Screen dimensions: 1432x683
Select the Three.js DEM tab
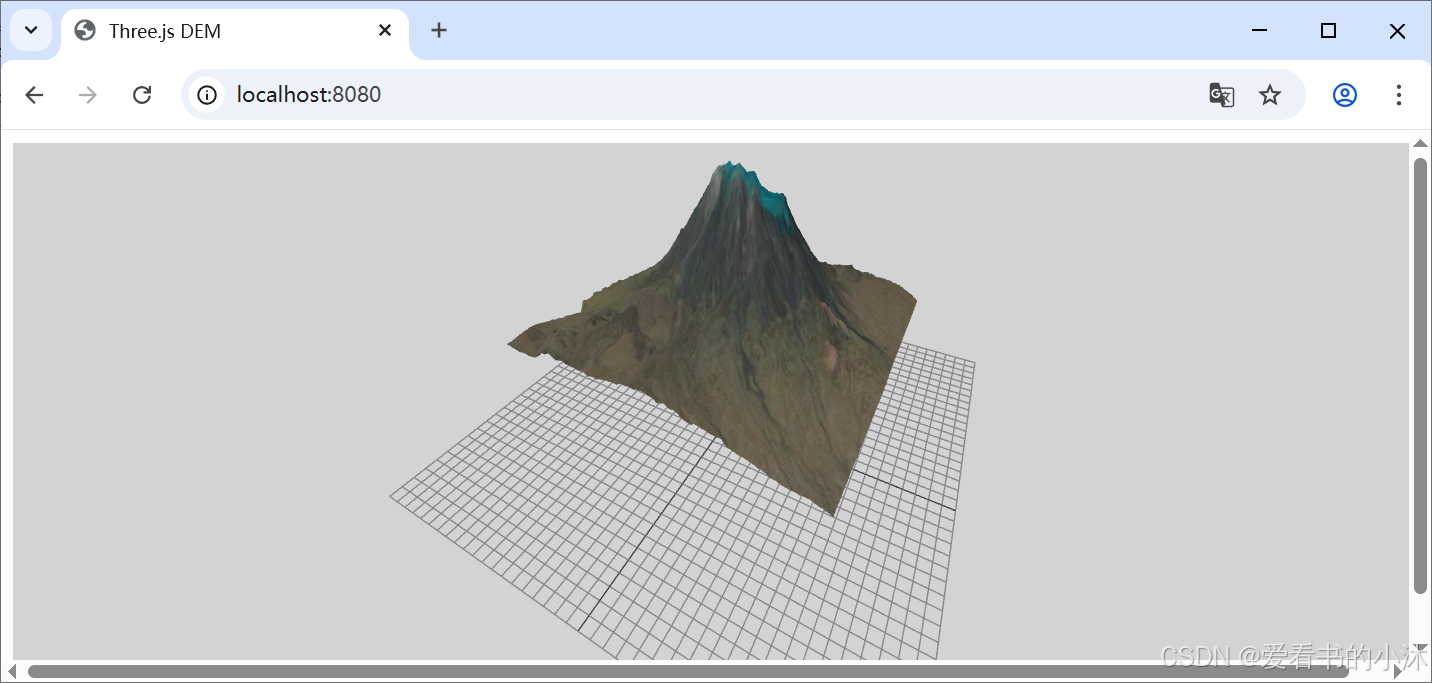pos(235,31)
